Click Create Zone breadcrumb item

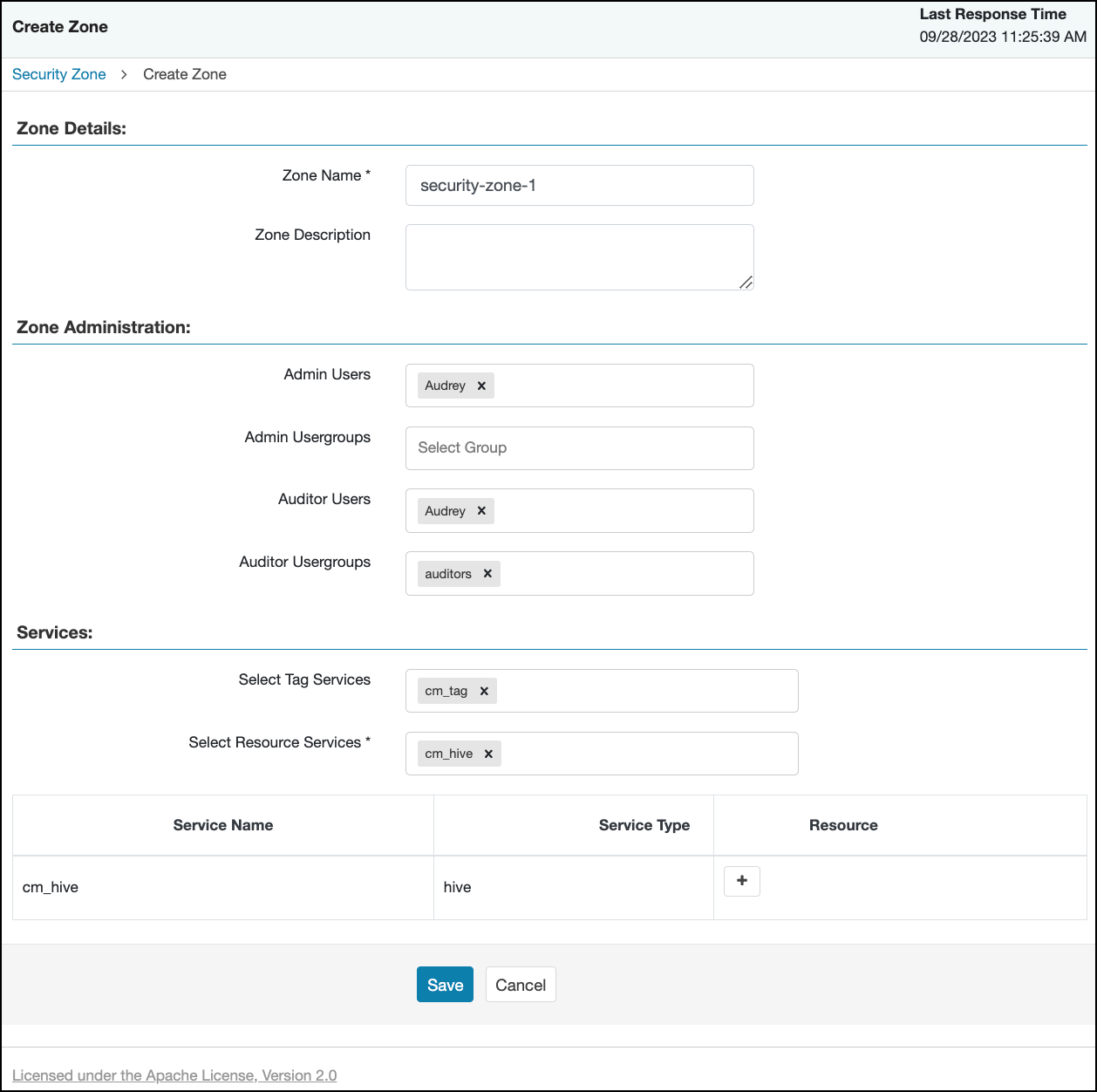pyautogui.click(x=185, y=74)
